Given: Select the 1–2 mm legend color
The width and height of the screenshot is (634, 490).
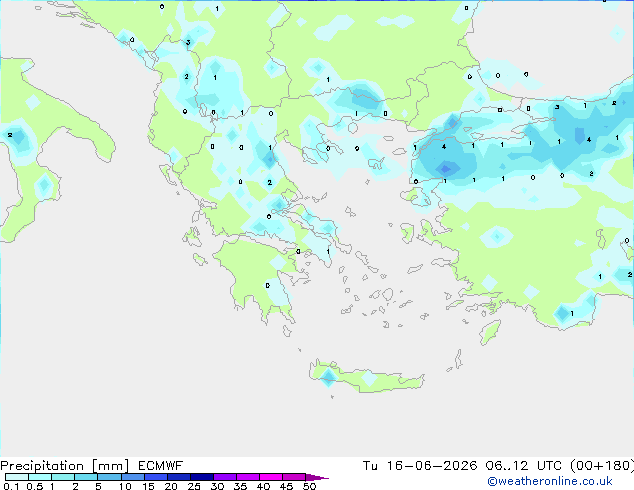Looking at the screenshot, I should (63, 477).
